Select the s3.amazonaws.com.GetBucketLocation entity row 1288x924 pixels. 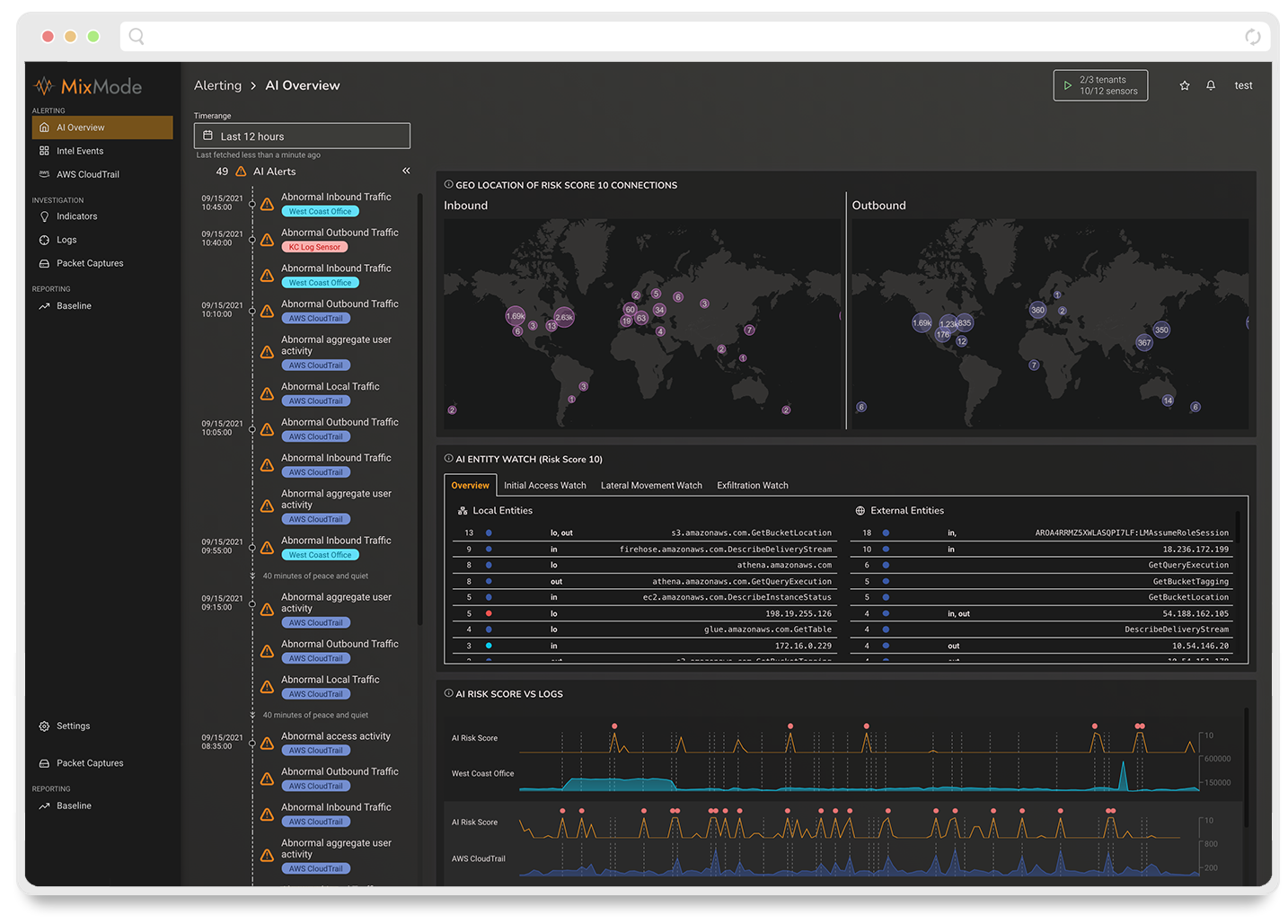pyautogui.click(x=645, y=532)
